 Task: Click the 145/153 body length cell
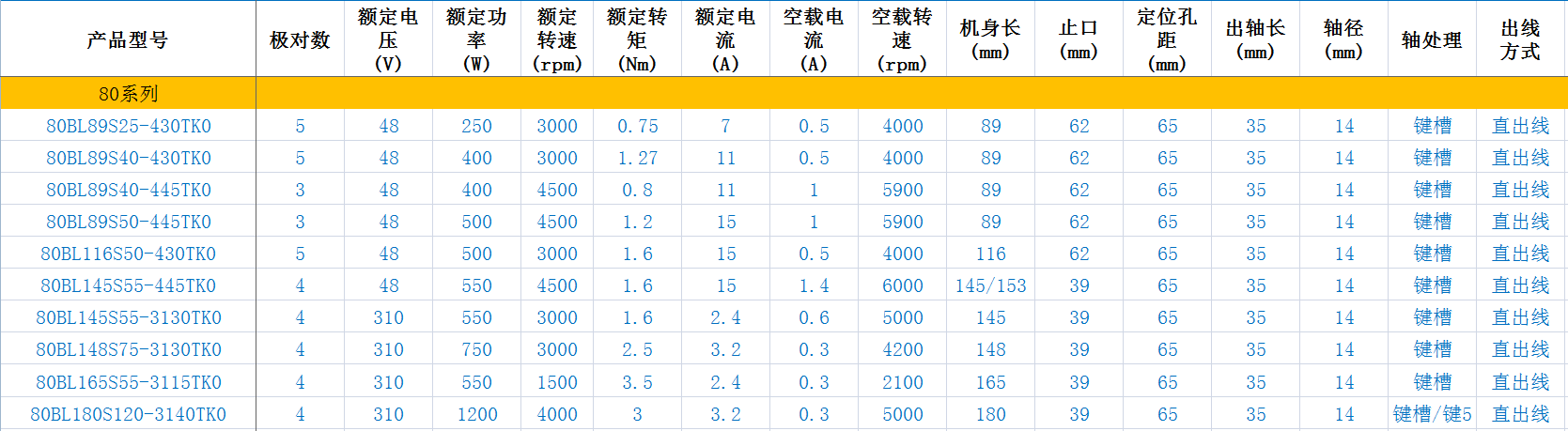point(990,285)
